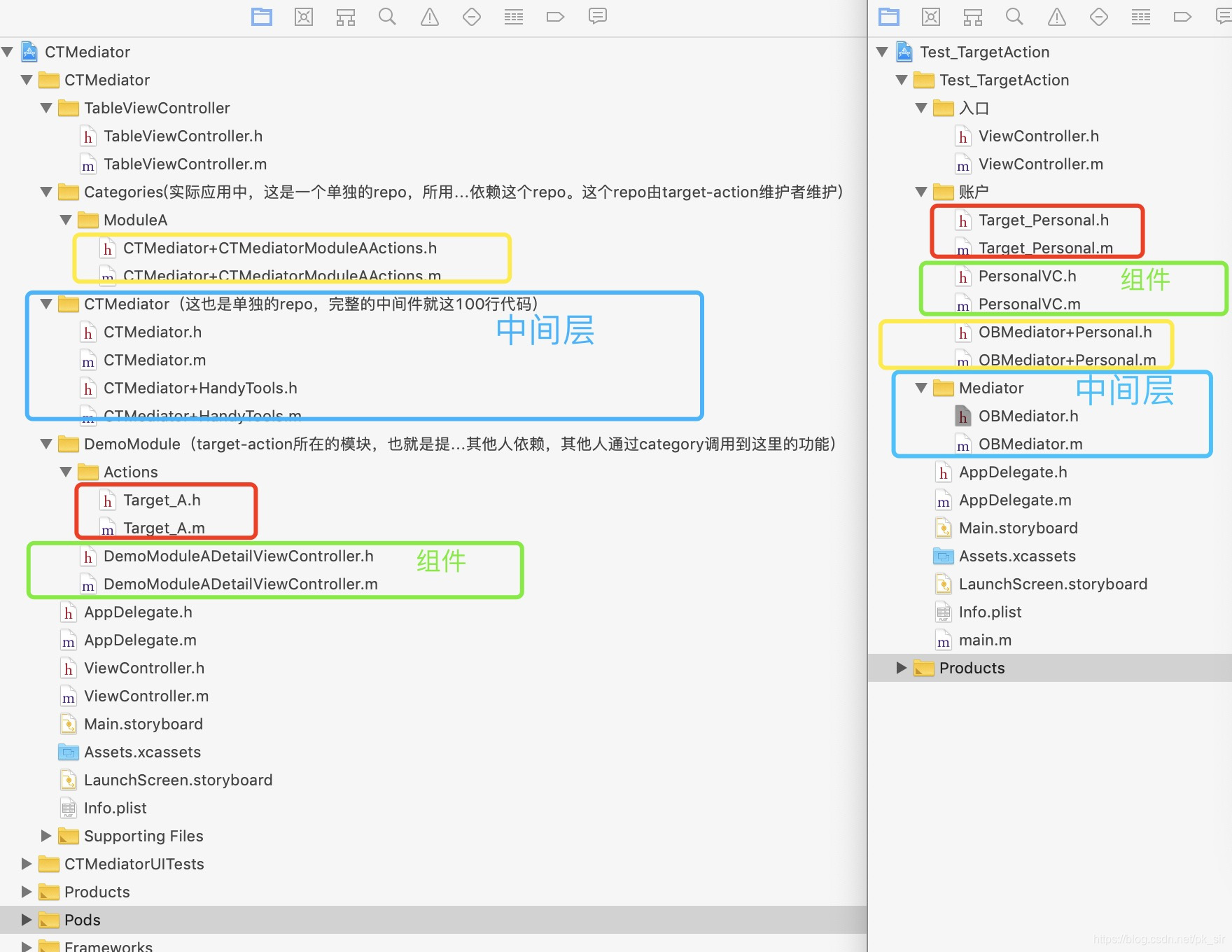Screen dimensions: 1232x952
Task: Open Issue navigator in left window
Action: [x=430, y=17]
